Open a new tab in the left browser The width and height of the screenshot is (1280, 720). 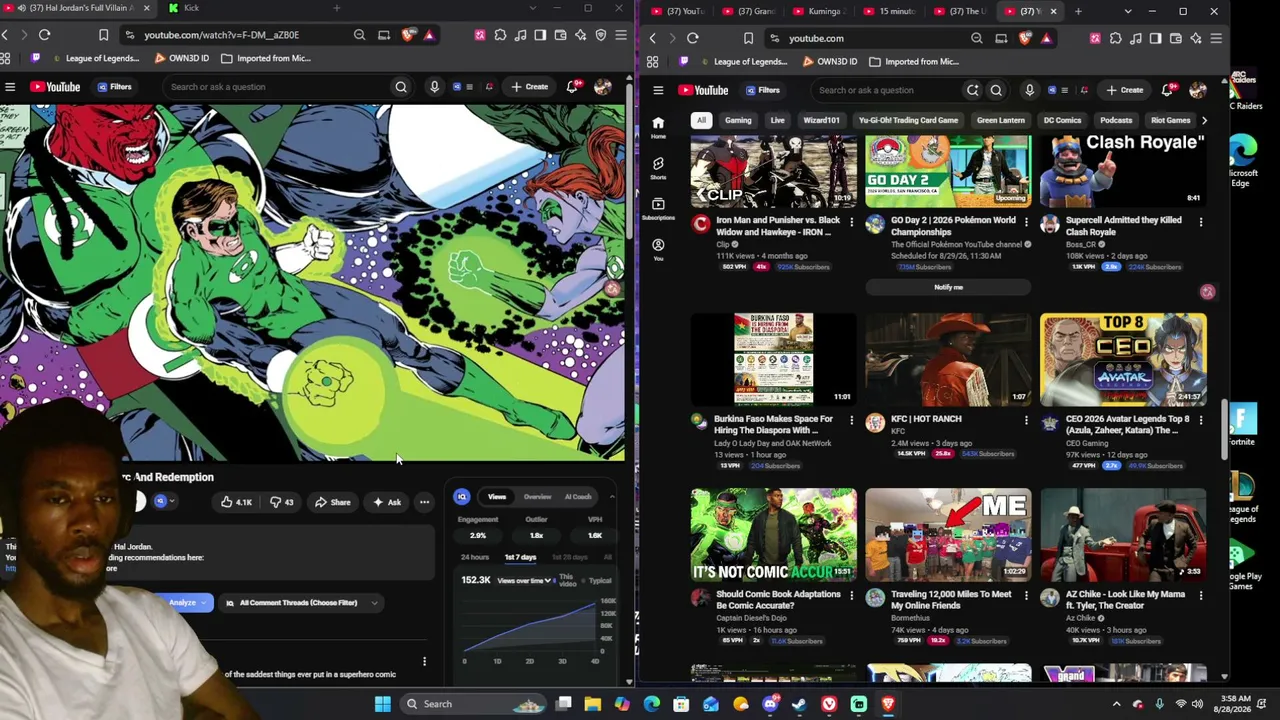point(336,8)
